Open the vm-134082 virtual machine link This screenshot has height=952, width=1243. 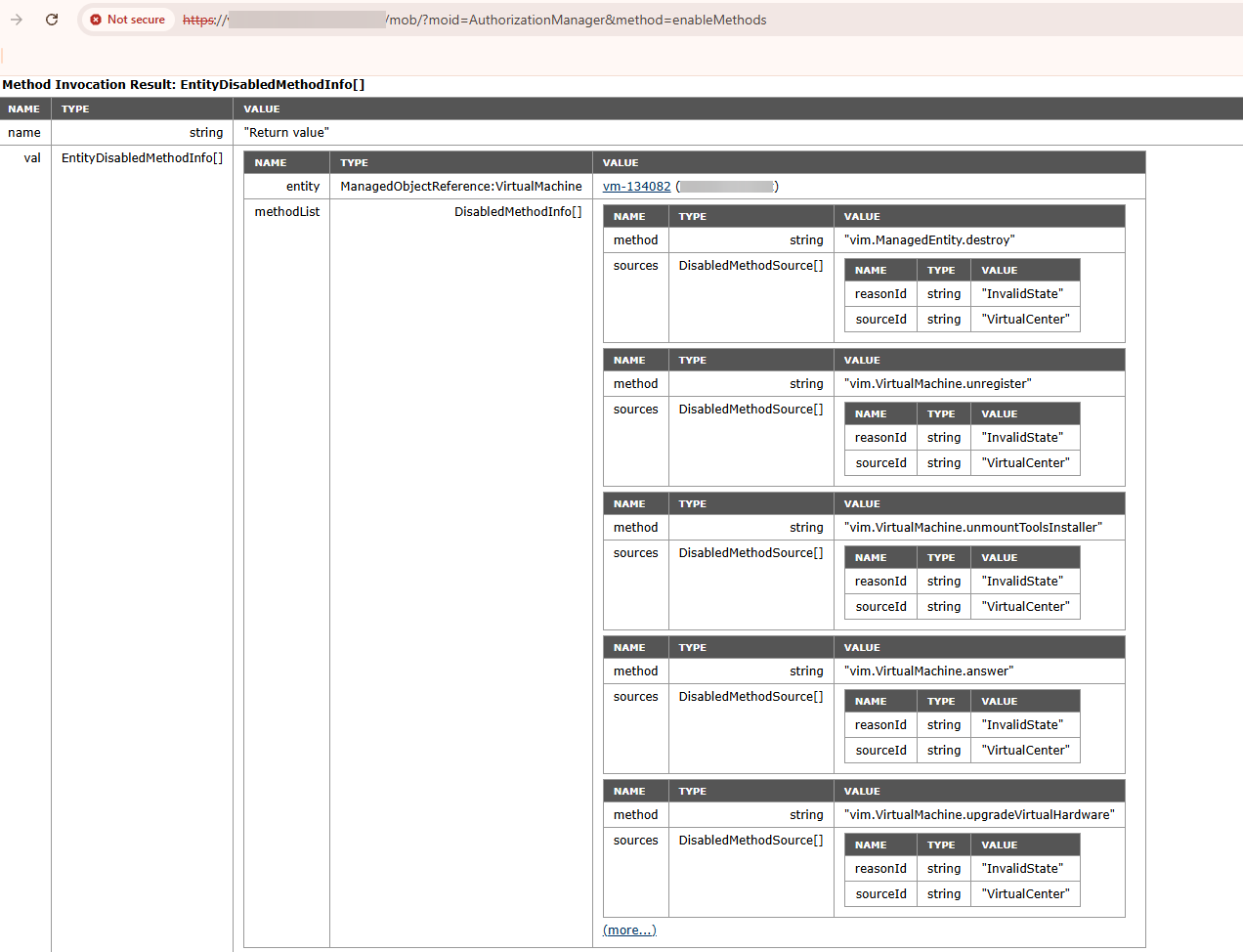coord(636,187)
